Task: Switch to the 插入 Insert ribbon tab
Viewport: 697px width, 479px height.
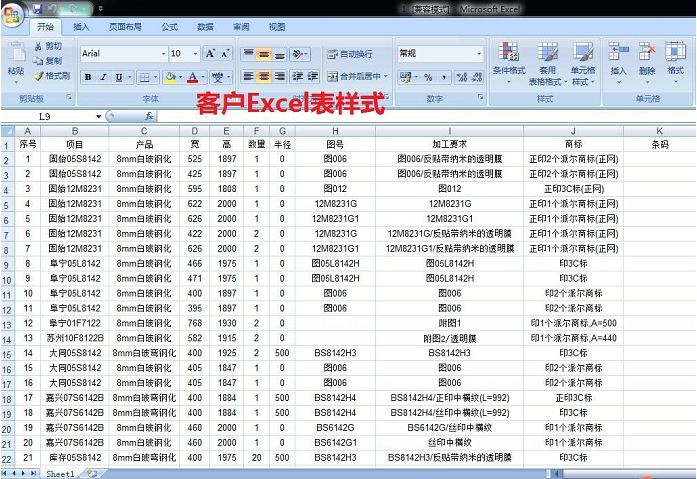Action: 81,27
